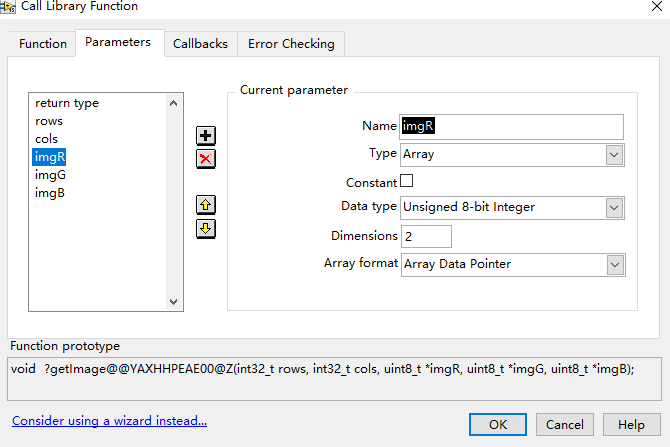Viewport: 670px width, 447px height.
Task: Add a new parameter with the plus icon
Action: (x=206, y=136)
